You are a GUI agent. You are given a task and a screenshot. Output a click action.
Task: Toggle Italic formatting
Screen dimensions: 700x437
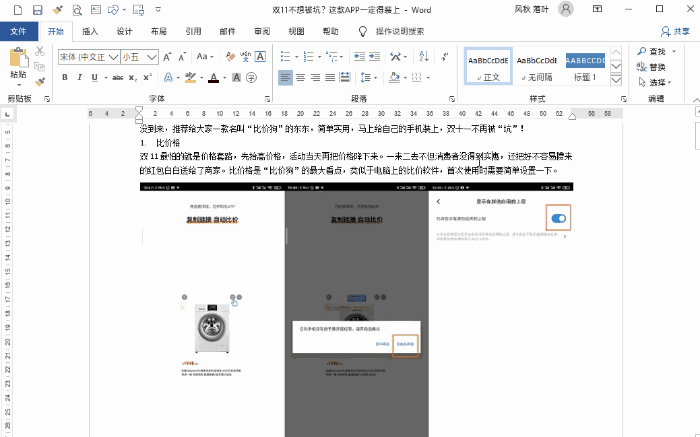click(79, 77)
